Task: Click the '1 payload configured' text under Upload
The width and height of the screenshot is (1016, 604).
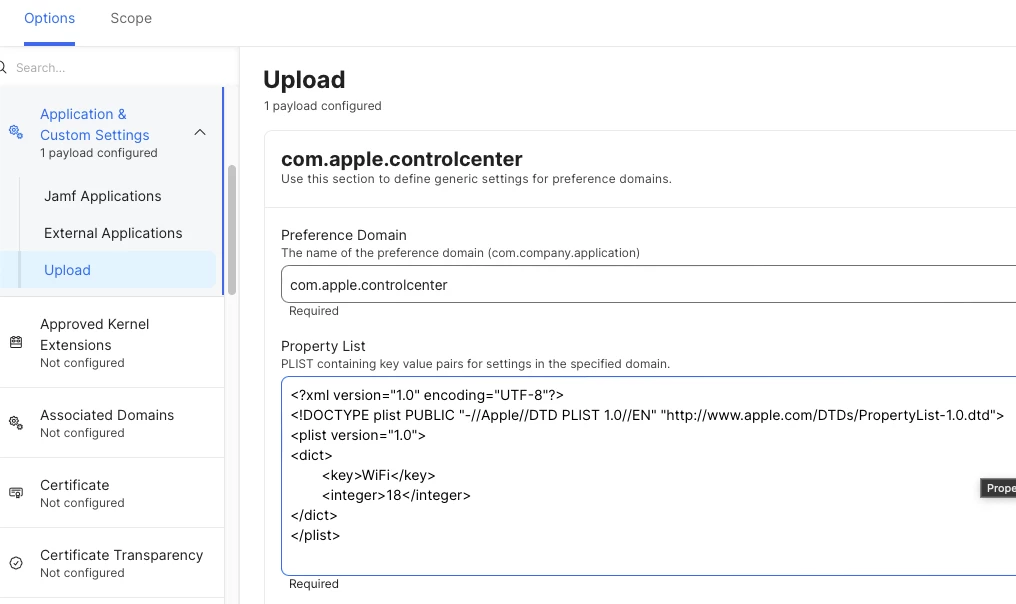Action: (x=323, y=106)
